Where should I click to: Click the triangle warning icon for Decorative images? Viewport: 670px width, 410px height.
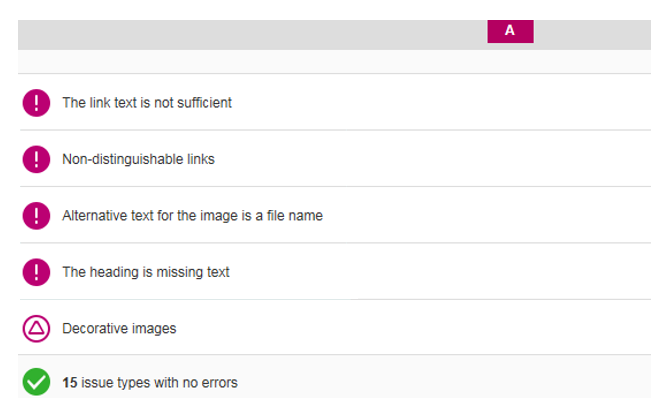[x=36, y=328]
